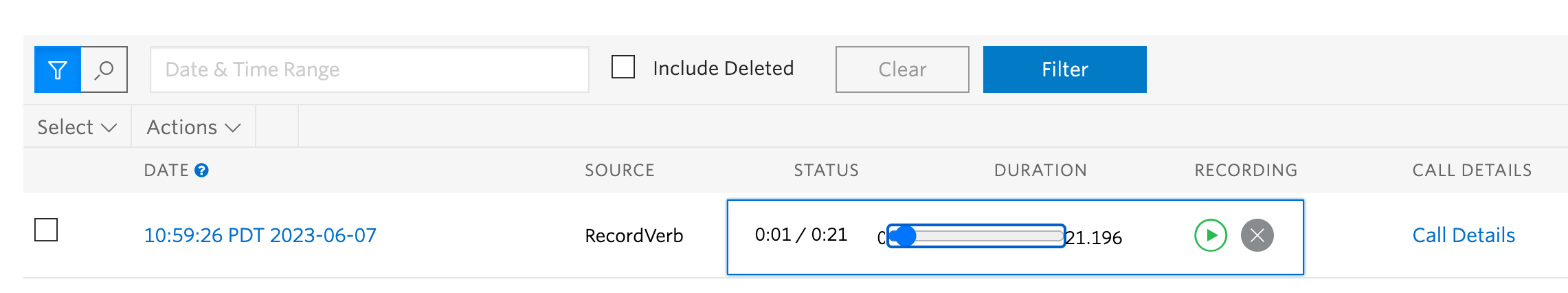Play the recording with green play button
1568x293 pixels.
click(x=1211, y=235)
